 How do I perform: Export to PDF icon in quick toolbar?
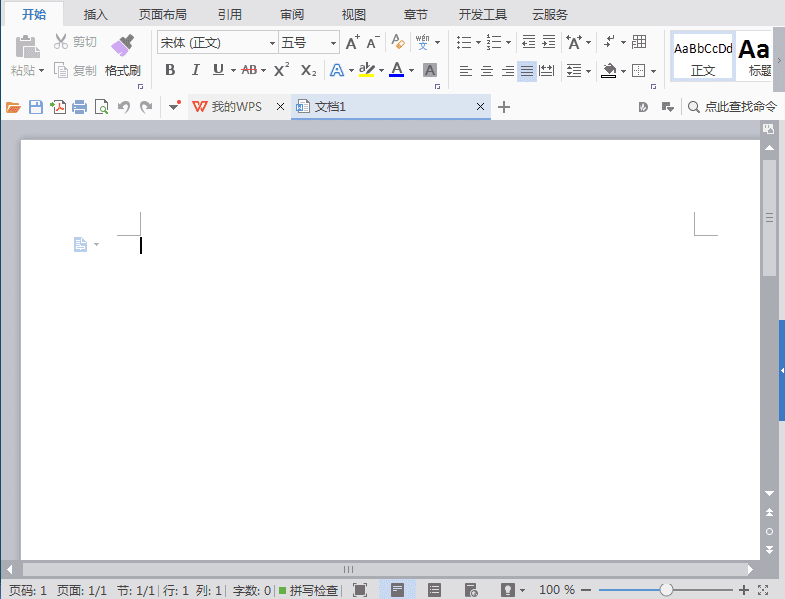(58, 107)
